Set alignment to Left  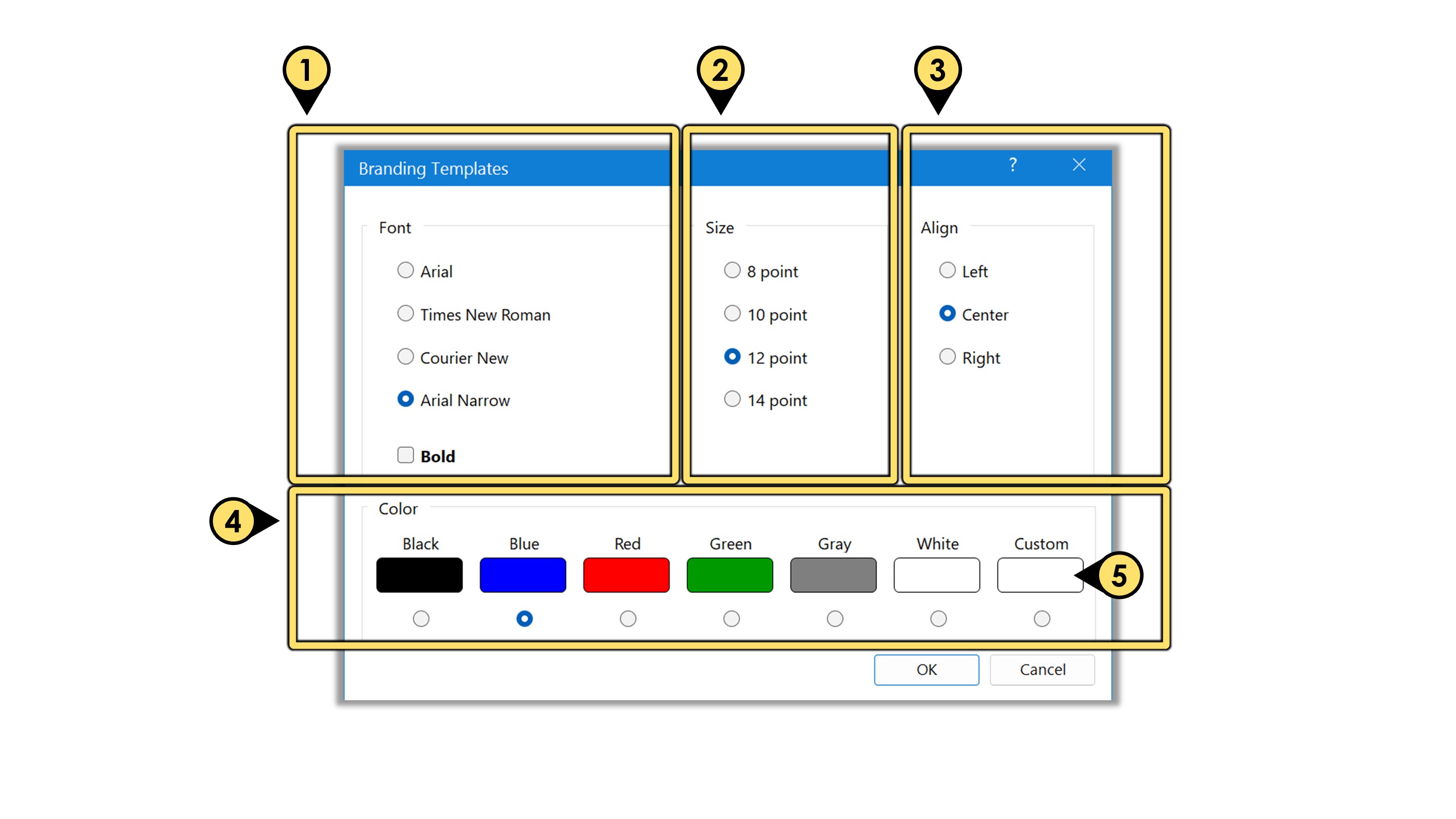click(947, 271)
